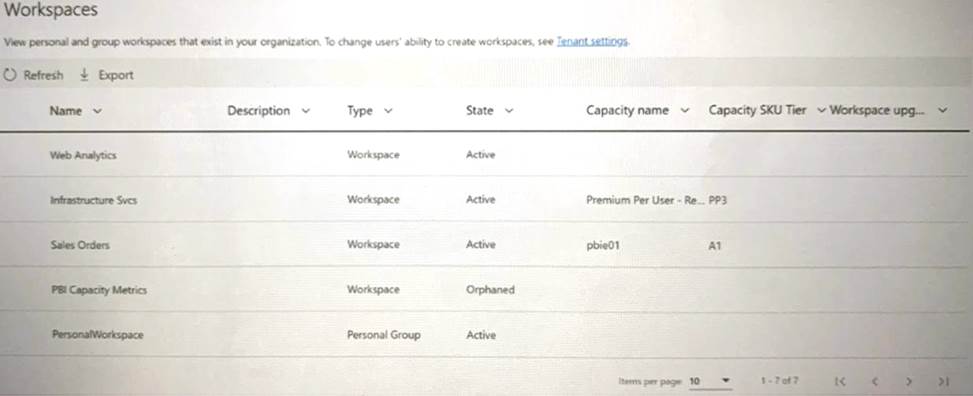Go to the first page of results
The image size is (973, 396).
[x=840, y=381]
